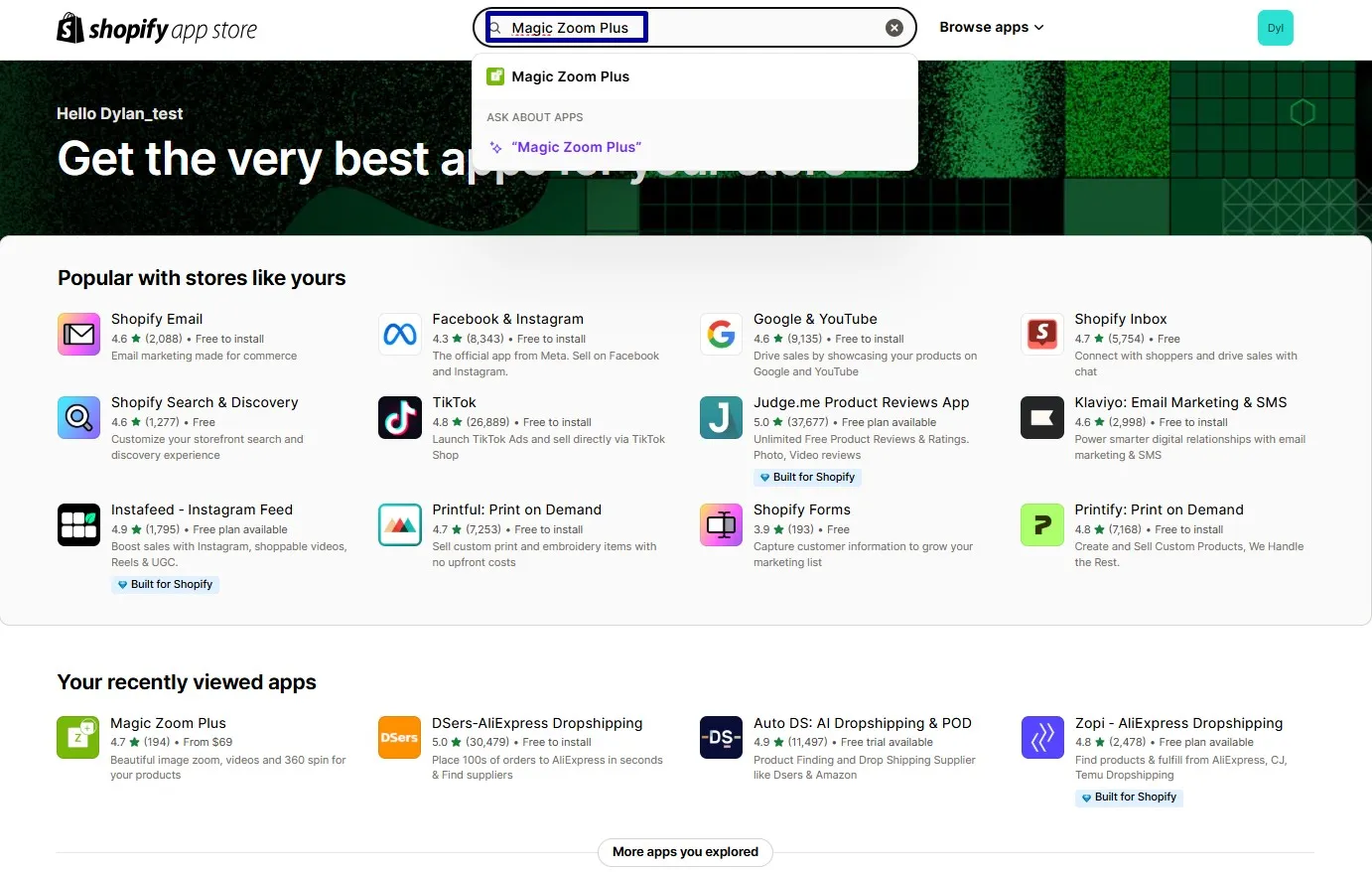The width and height of the screenshot is (1372, 872).
Task: Open Shopify Forms app title
Action: [x=801, y=509]
